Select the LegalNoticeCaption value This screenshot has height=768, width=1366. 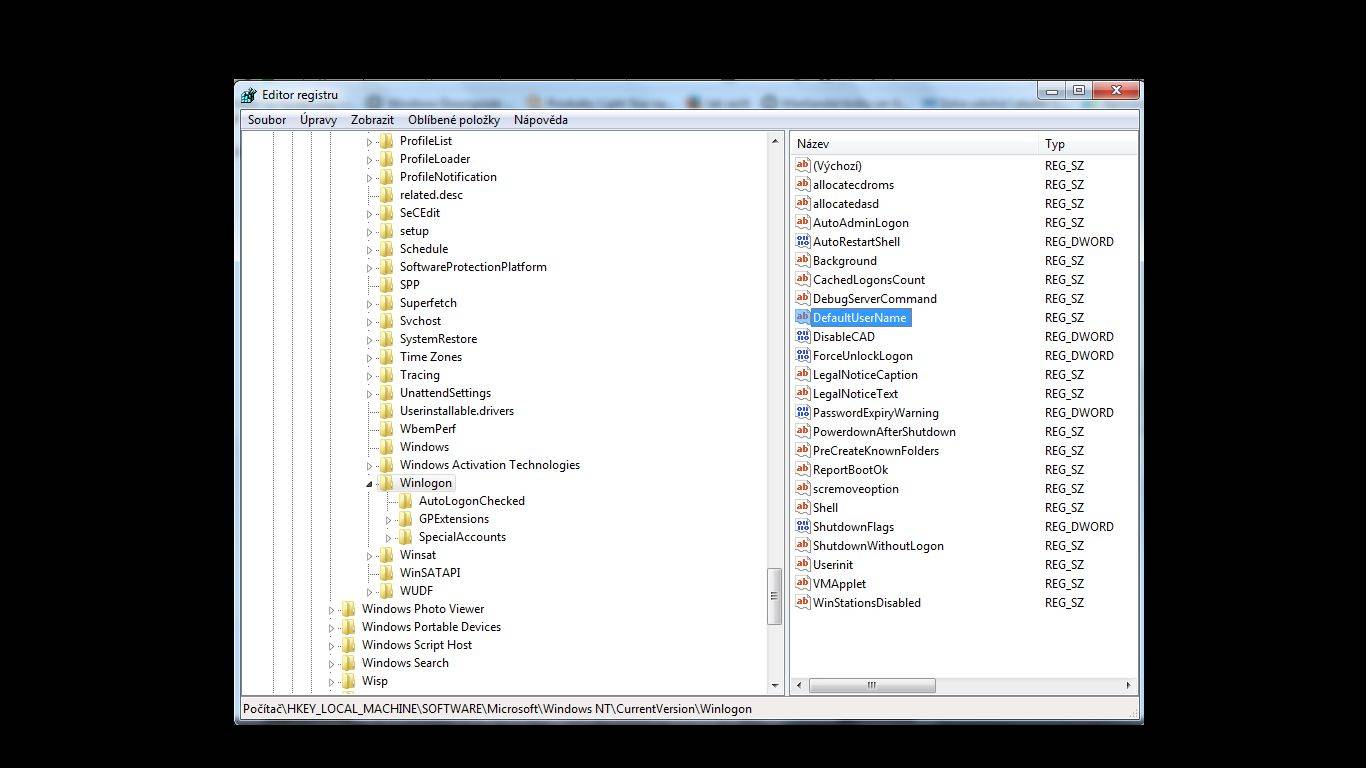tap(865, 375)
